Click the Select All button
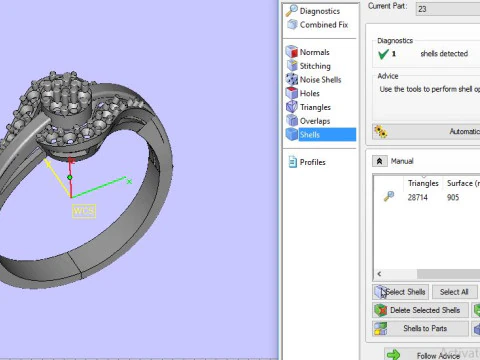This screenshot has height=360, width=480. point(454,292)
